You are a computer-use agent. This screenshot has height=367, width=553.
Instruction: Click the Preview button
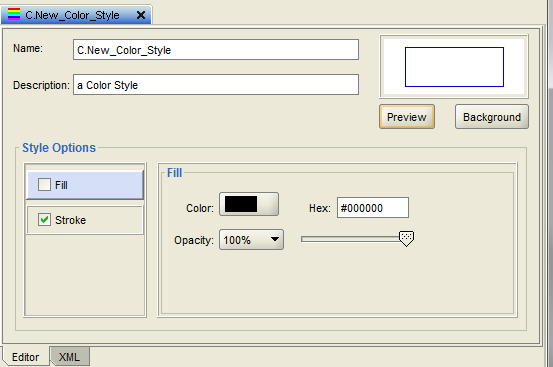click(x=407, y=117)
